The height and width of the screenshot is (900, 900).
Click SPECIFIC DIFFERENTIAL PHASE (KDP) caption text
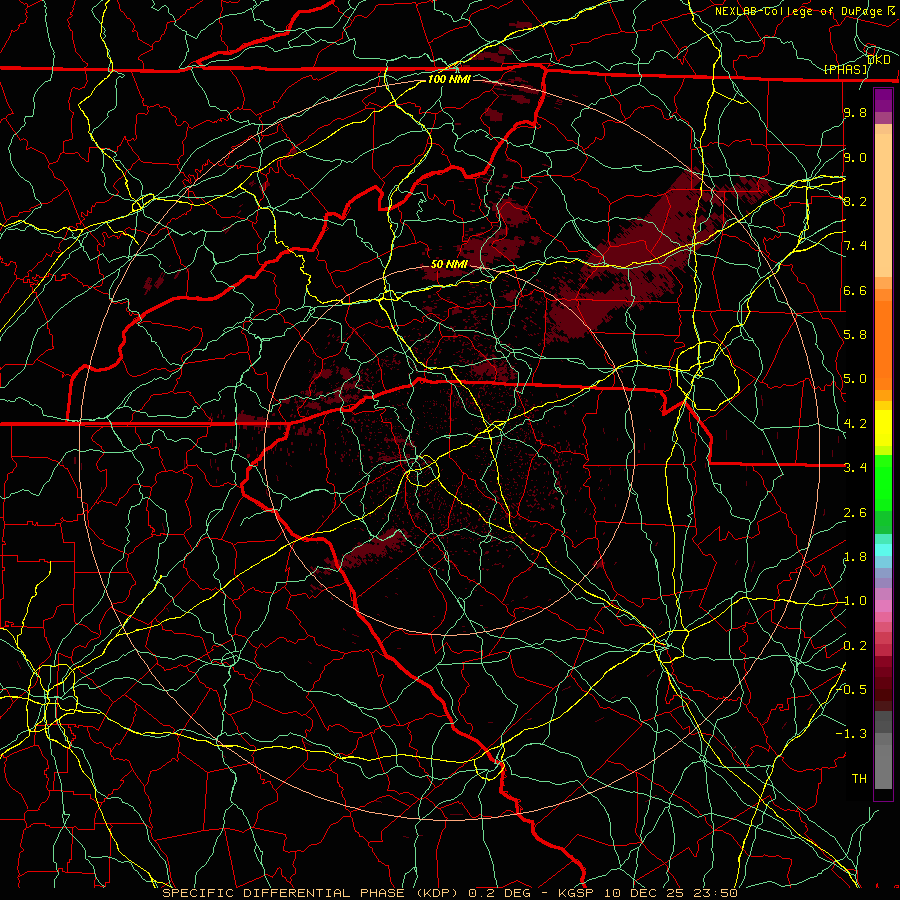point(310,893)
